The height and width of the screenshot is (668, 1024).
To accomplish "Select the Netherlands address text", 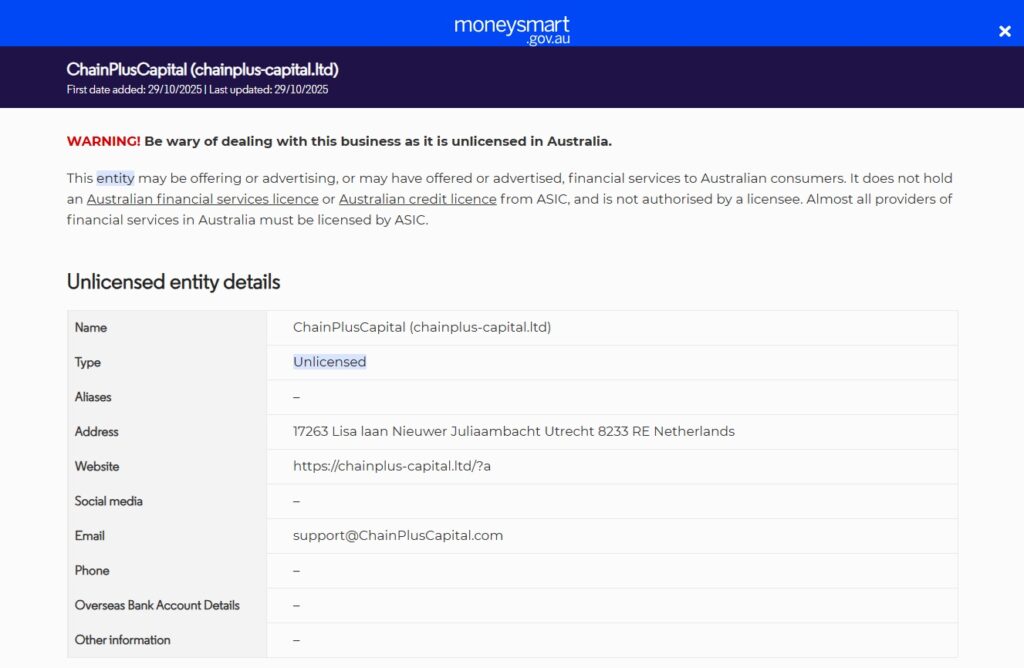I will pos(512,431).
